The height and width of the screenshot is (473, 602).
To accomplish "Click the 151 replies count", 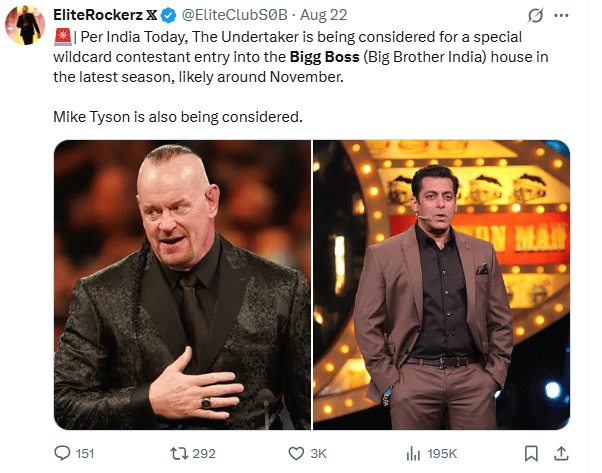I will tap(87, 453).
